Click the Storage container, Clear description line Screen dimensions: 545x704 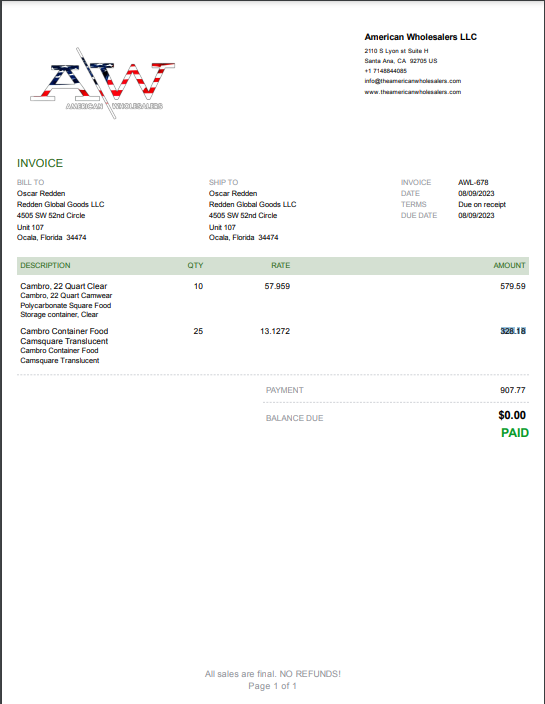[x=59, y=315]
